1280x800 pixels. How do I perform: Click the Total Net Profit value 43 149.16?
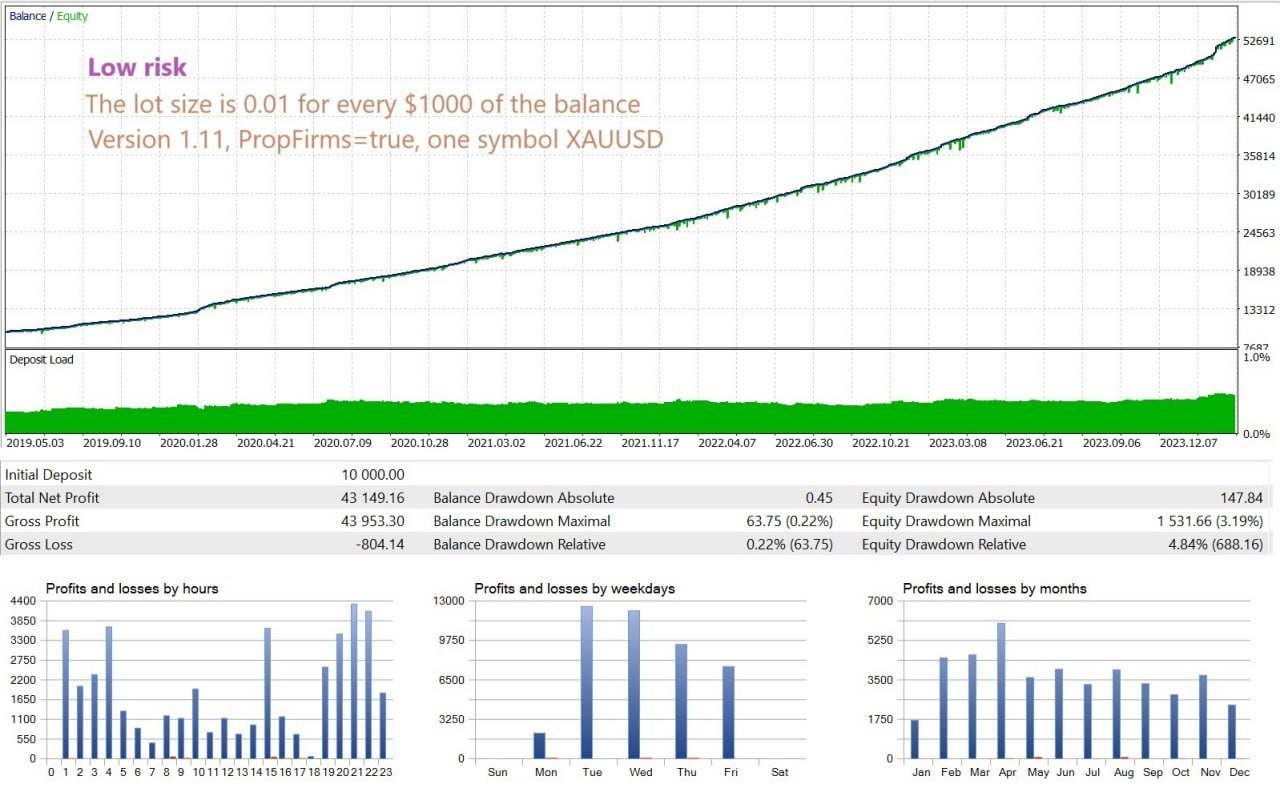(x=372, y=498)
